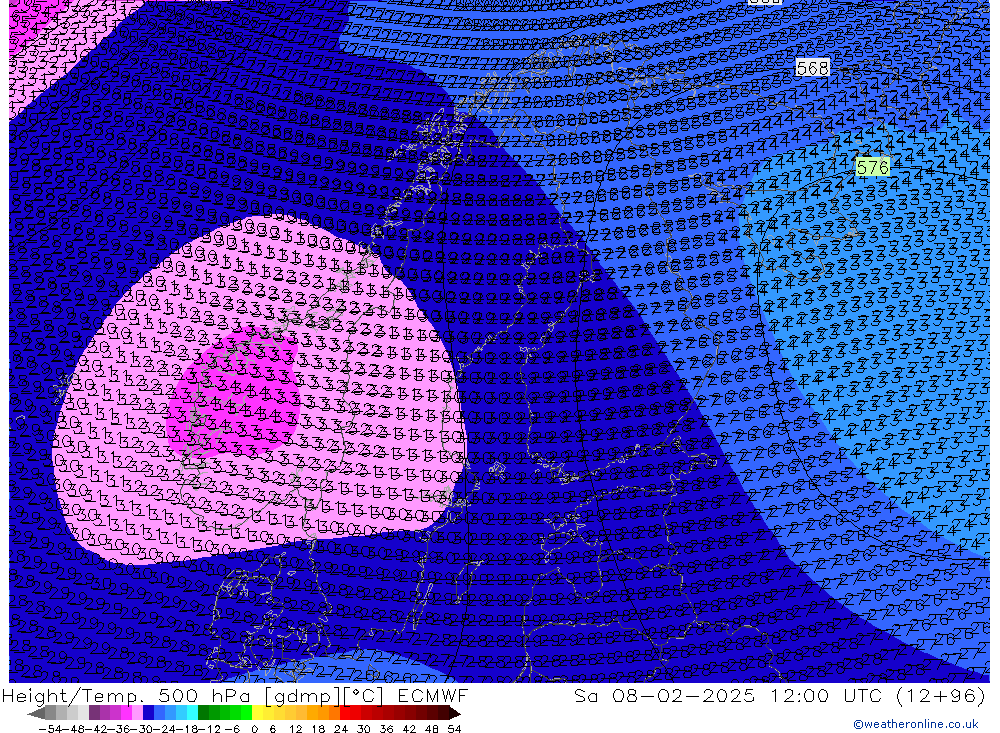This screenshot has height=733, width=1000.
Task: Click the grey left arrow end of color scale
Action: (x=36, y=713)
